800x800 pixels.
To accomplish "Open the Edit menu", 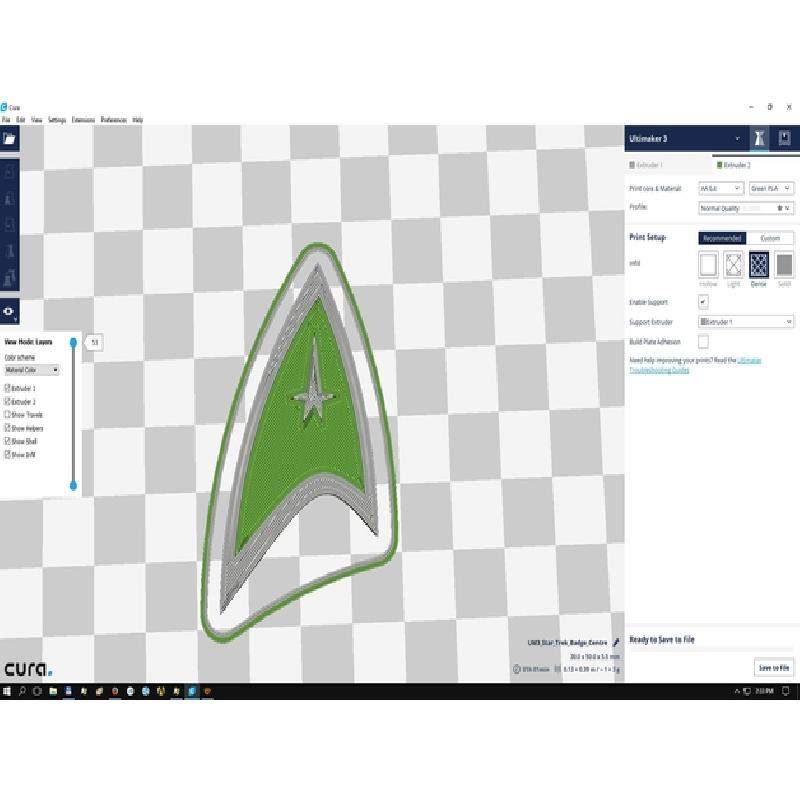I will pyautogui.click(x=20, y=120).
